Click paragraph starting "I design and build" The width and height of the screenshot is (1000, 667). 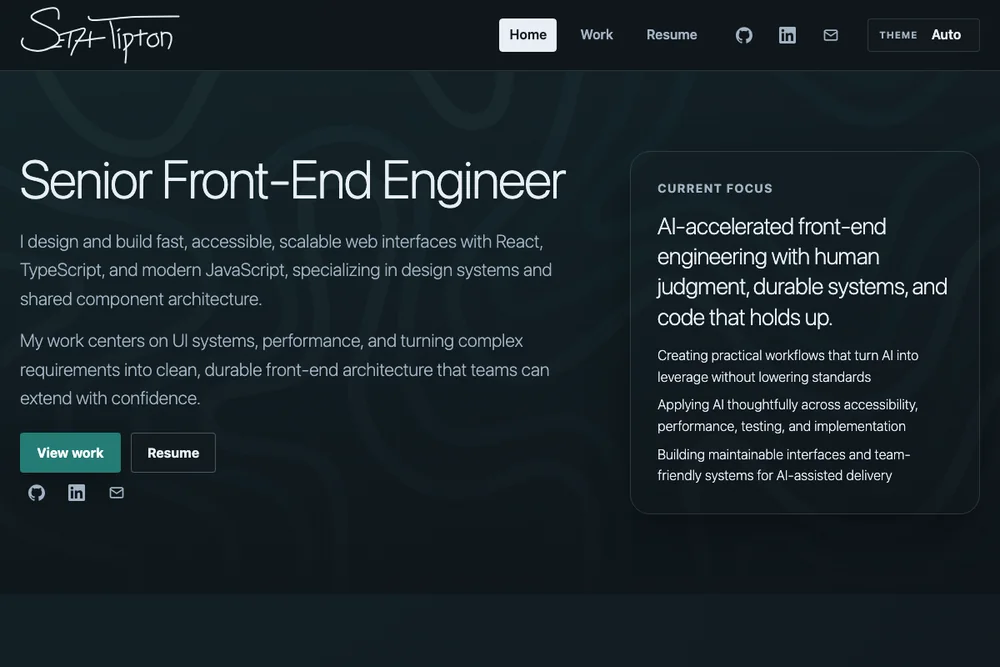286,270
